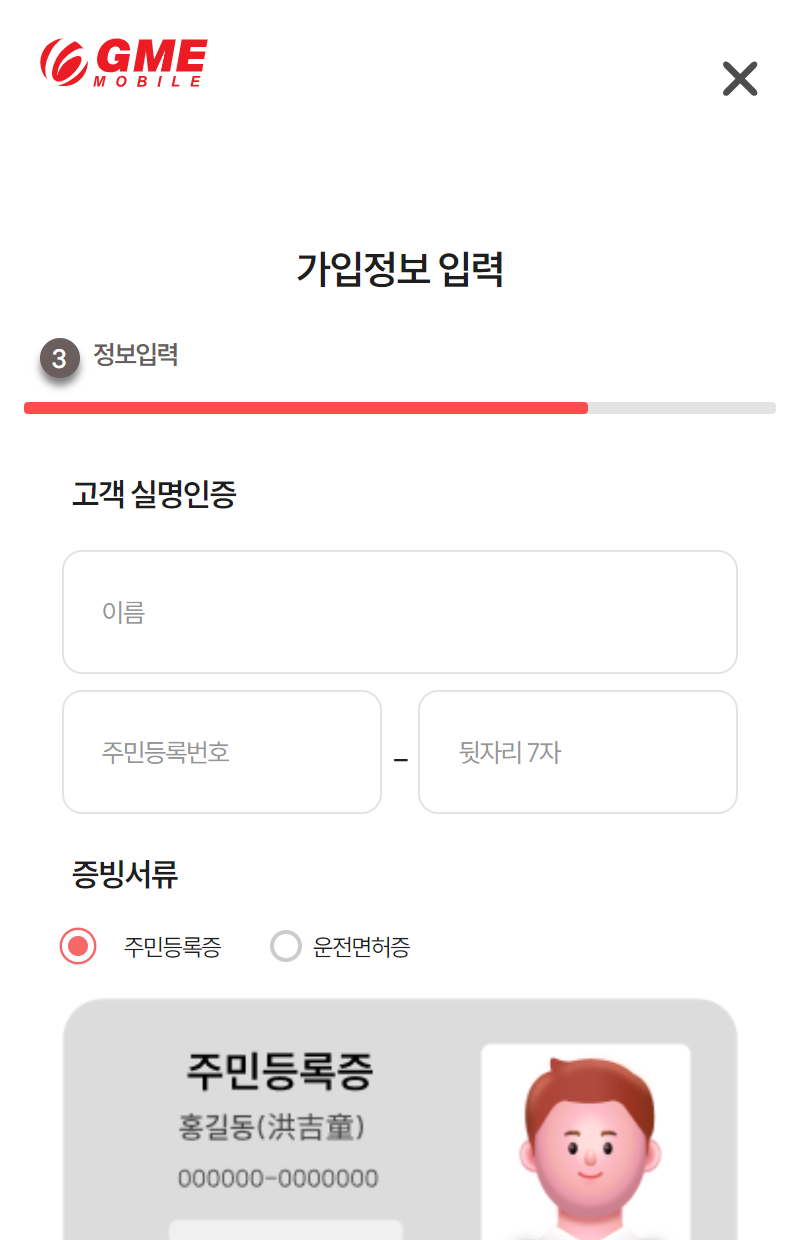This screenshot has width=800, height=1240.
Task: Click the GME Mobile logo
Action: tap(124, 63)
